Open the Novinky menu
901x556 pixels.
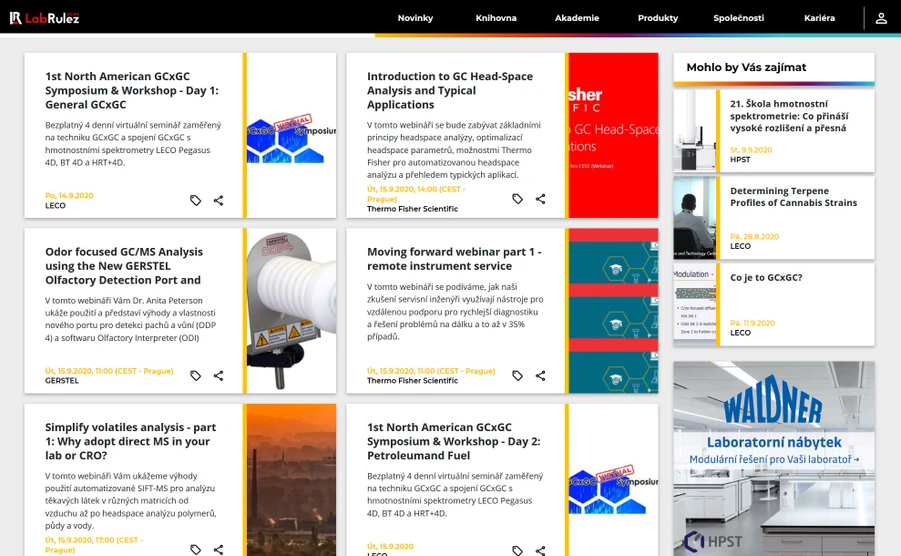tap(415, 18)
